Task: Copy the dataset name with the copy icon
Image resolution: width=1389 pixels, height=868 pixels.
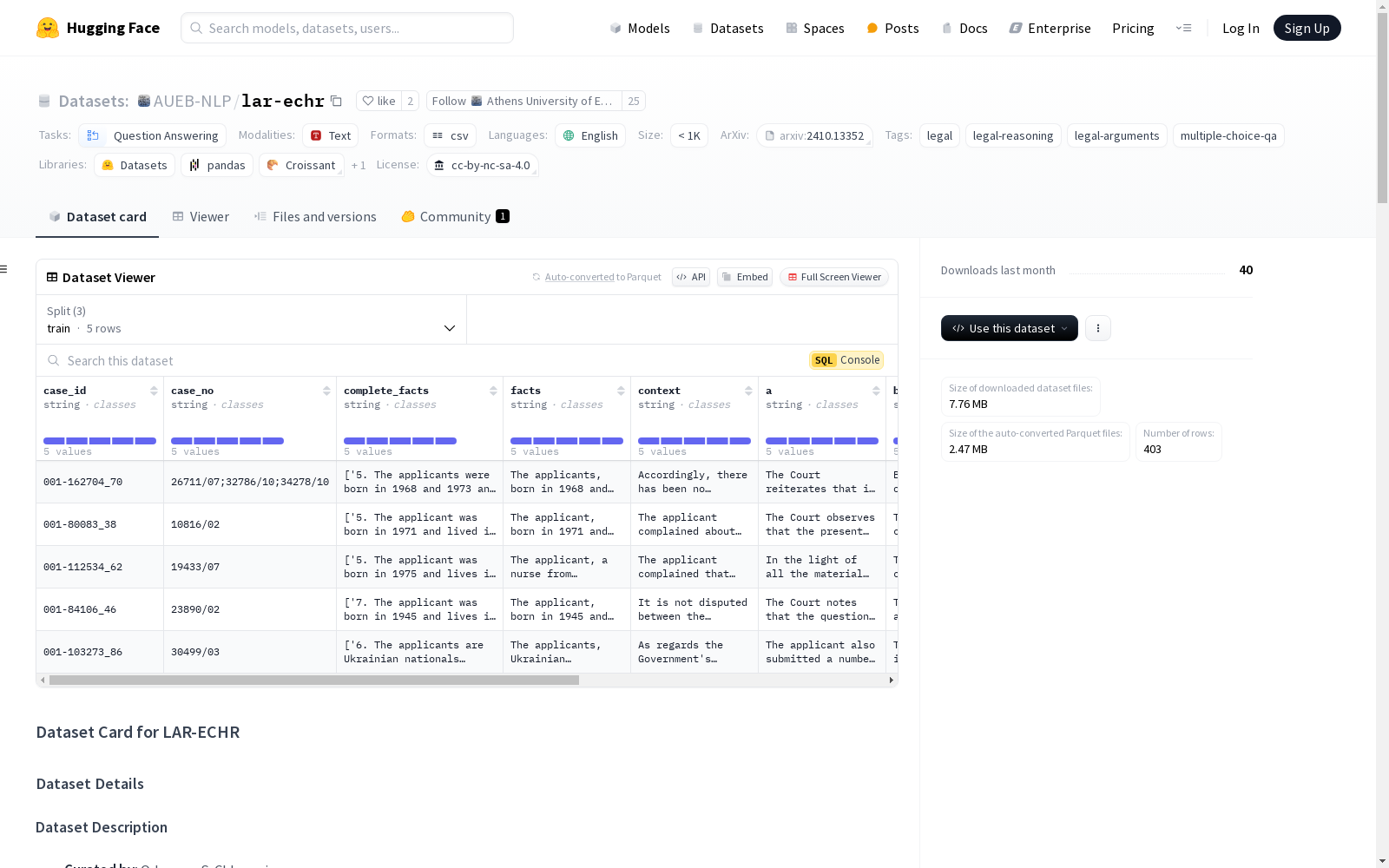Action: 336,101
